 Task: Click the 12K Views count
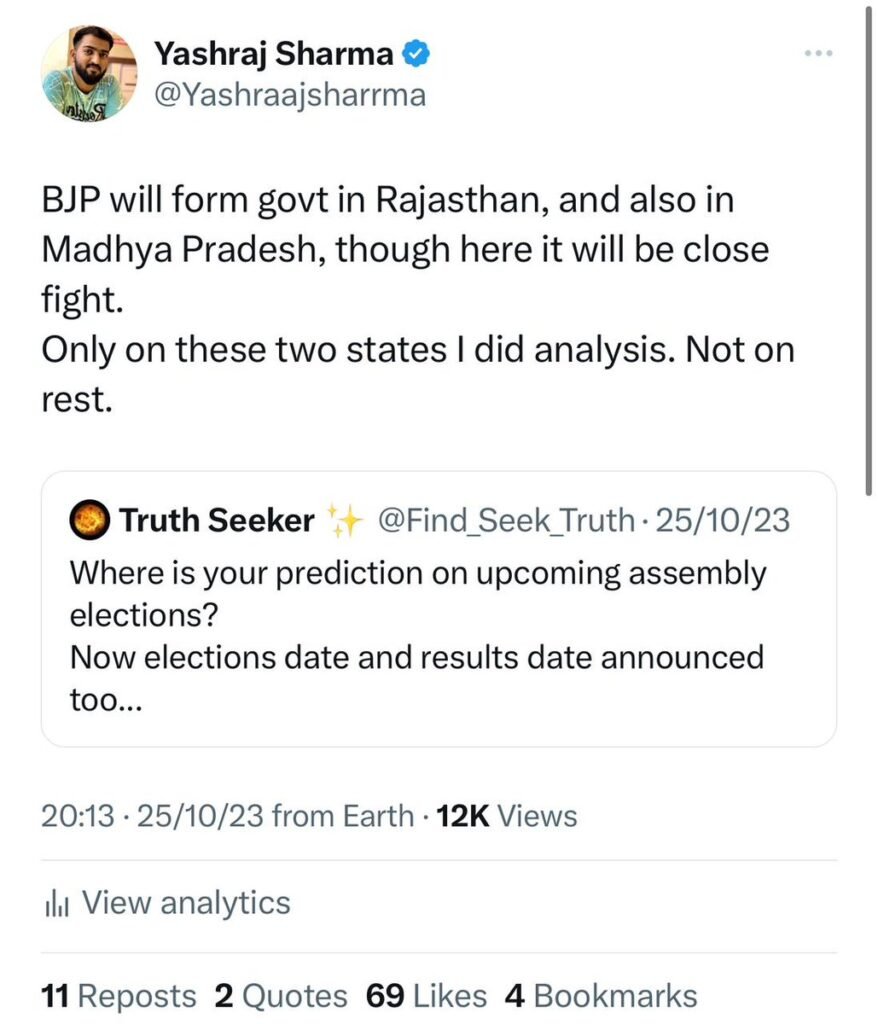coord(506,816)
